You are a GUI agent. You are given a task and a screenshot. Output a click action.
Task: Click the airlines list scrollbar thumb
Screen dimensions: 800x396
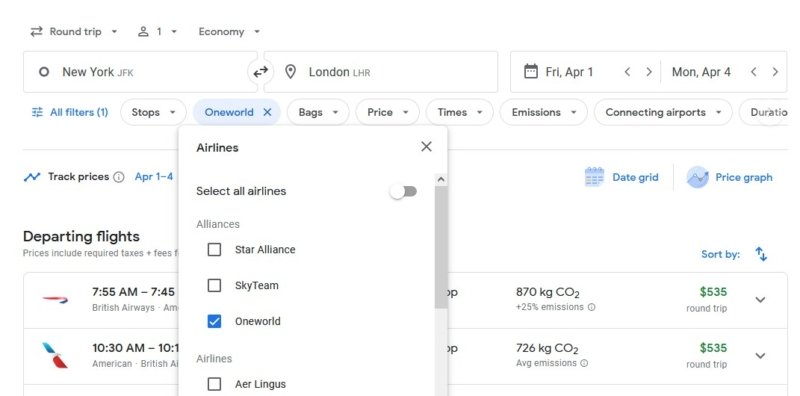click(x=441, y=247)
